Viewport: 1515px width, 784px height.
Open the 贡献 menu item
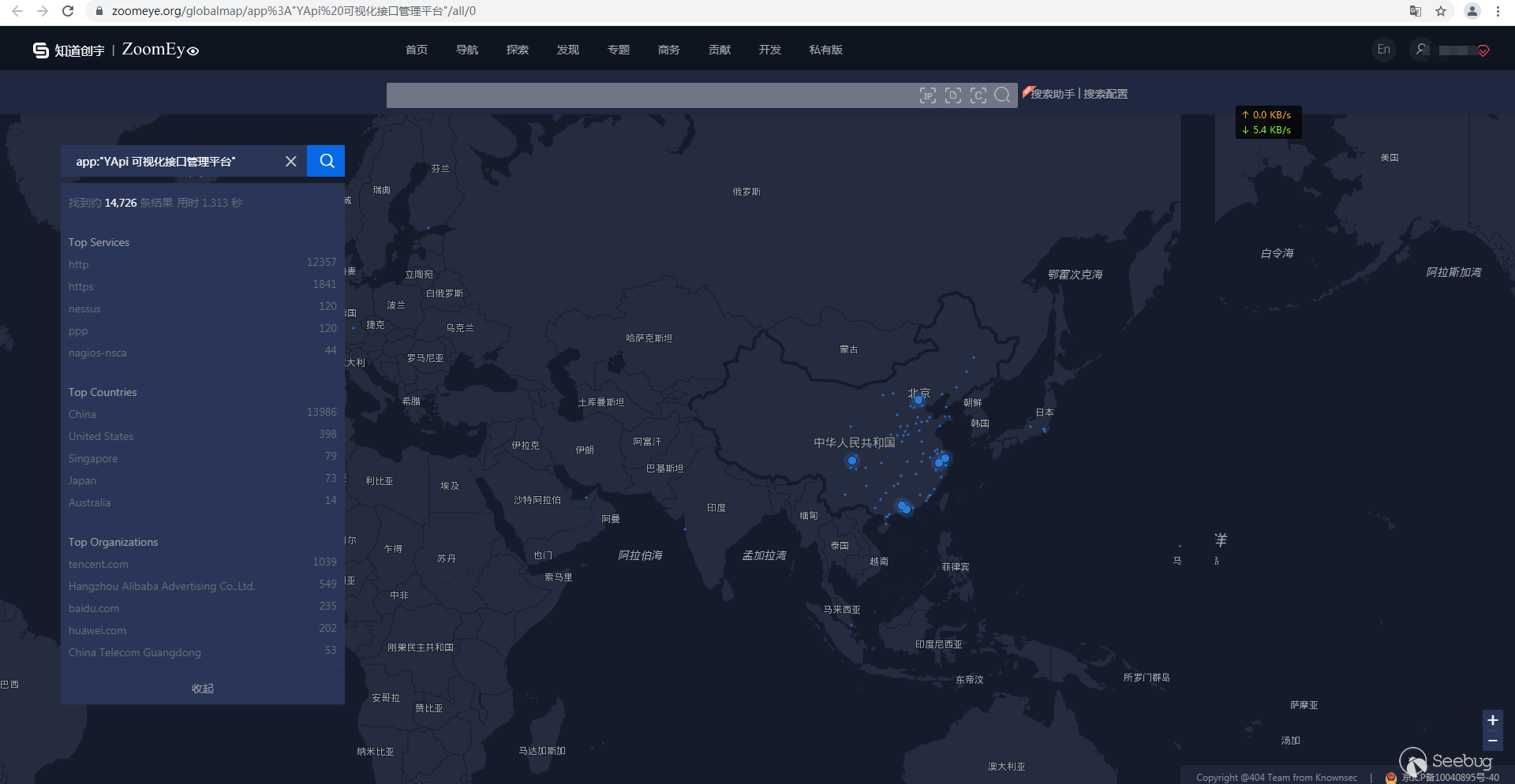(x=720, y=50)
